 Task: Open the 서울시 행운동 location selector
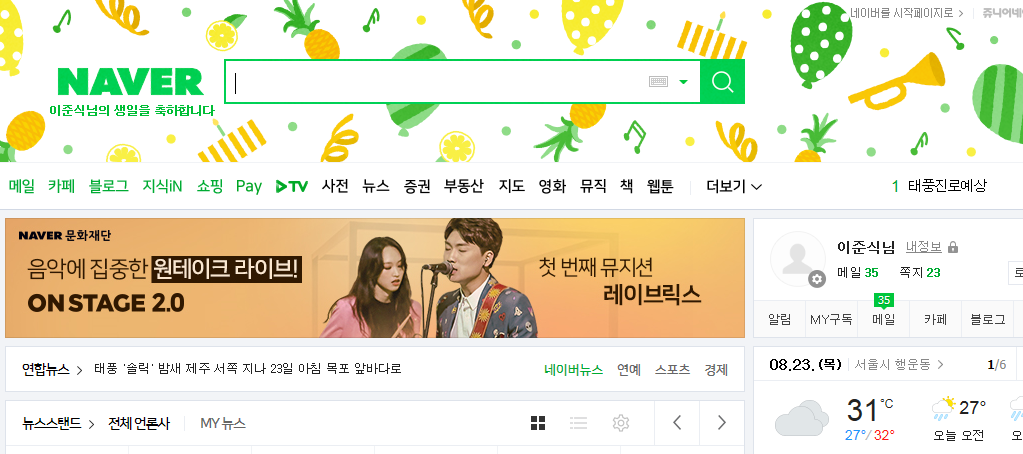coord(899,364)
